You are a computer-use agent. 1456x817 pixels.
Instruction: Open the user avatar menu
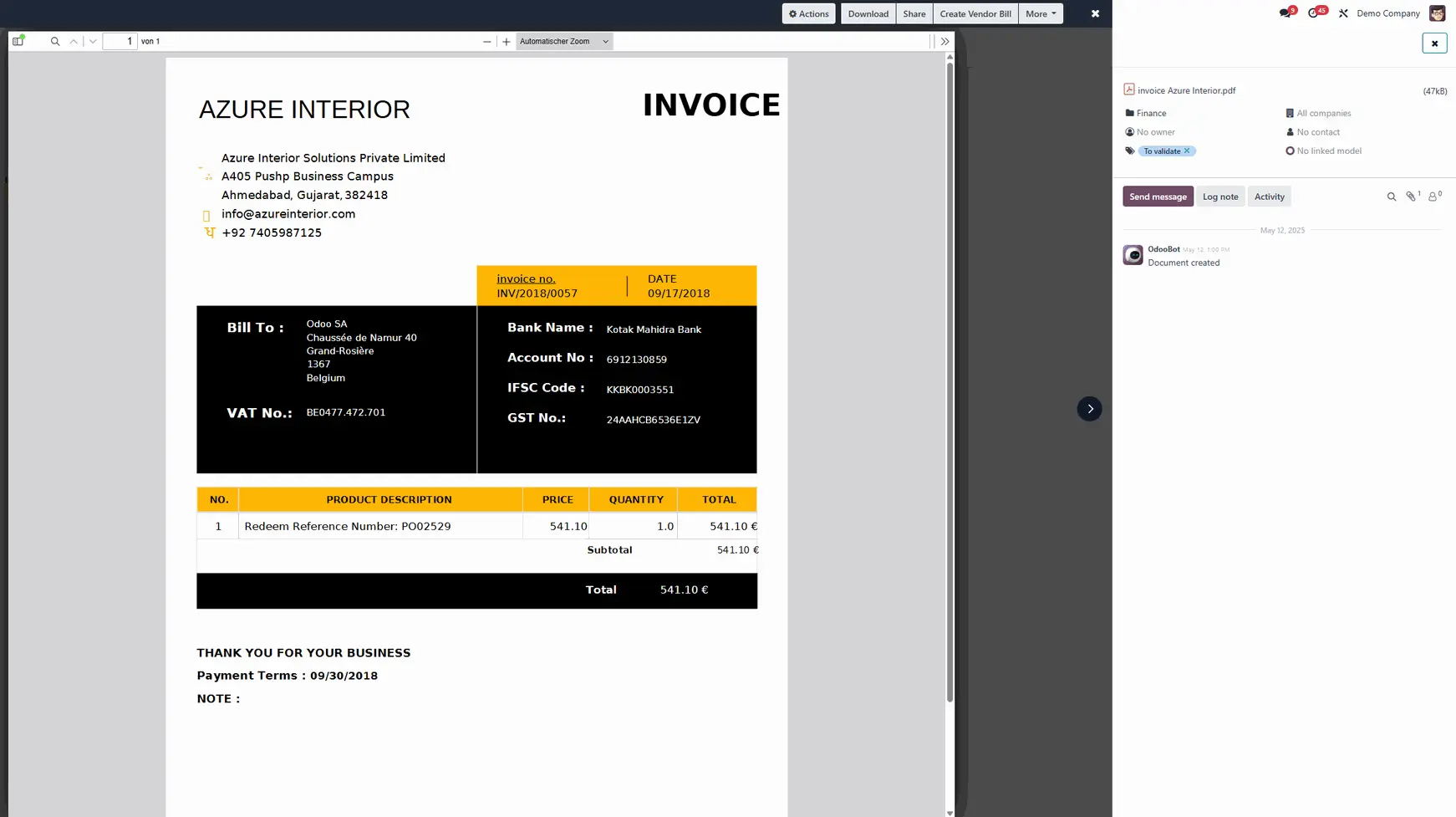[x=1437, y=13]
